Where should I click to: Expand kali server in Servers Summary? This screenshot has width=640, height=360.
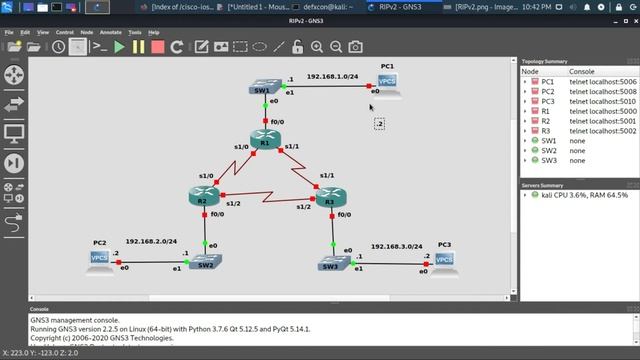(x=525, y=195)
